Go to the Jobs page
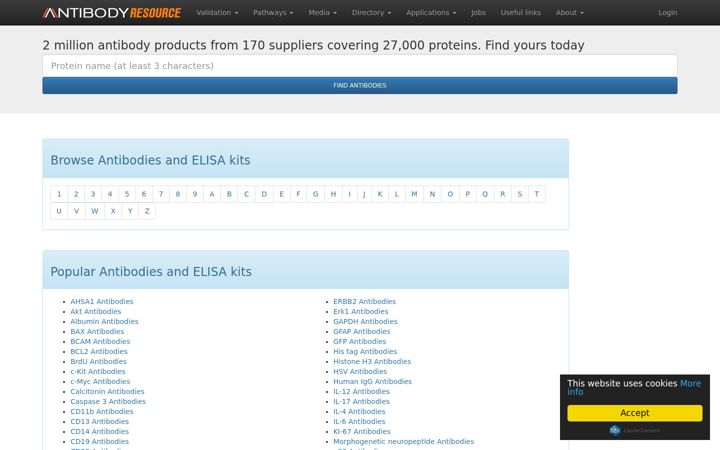 pos(478,13)
